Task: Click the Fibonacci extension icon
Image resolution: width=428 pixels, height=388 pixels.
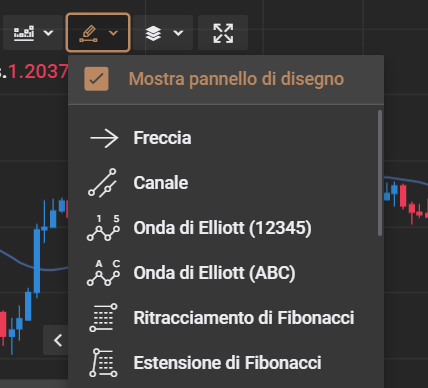Action: (x=103, y=363)
